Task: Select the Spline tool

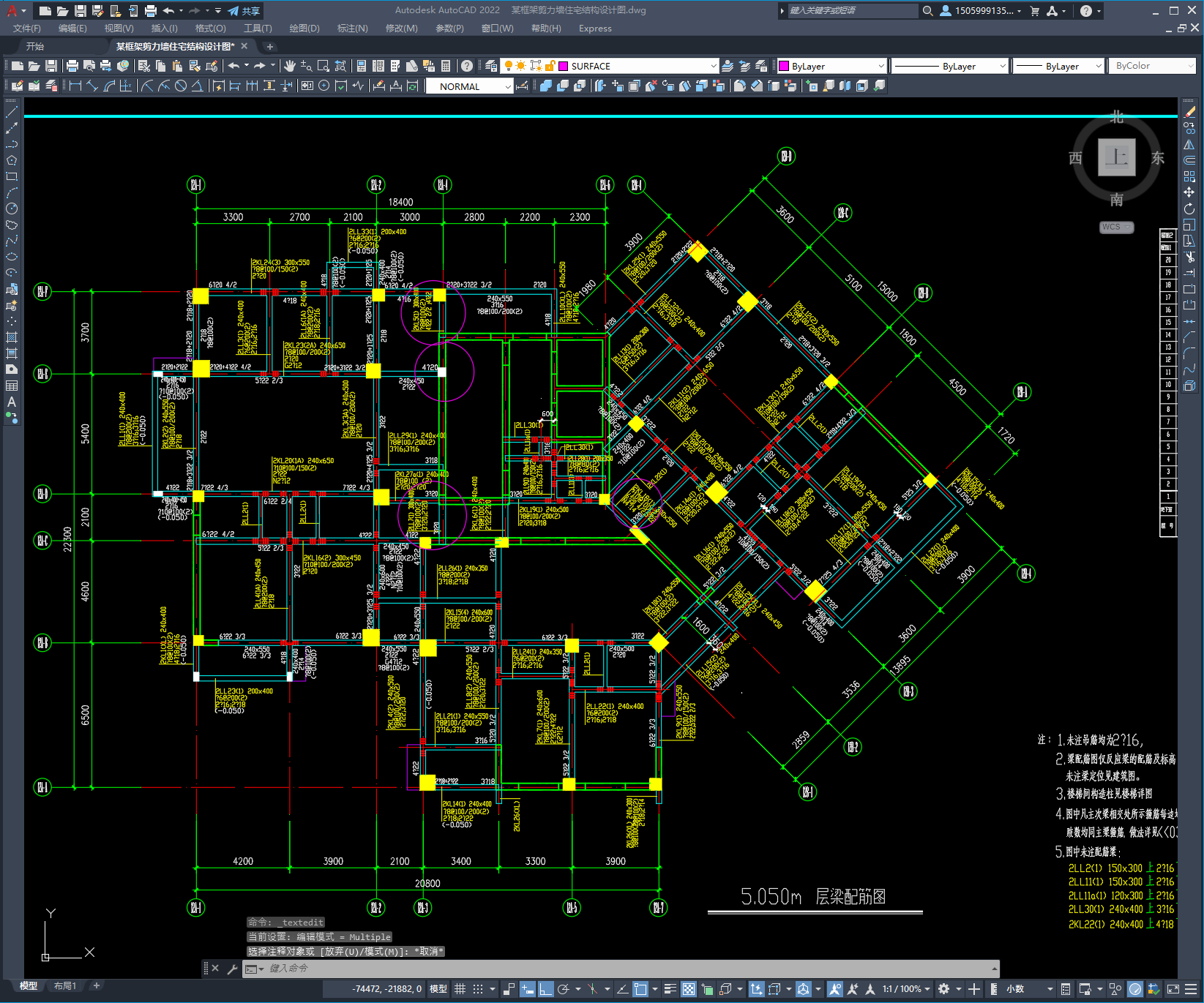Action: [12, 241]
